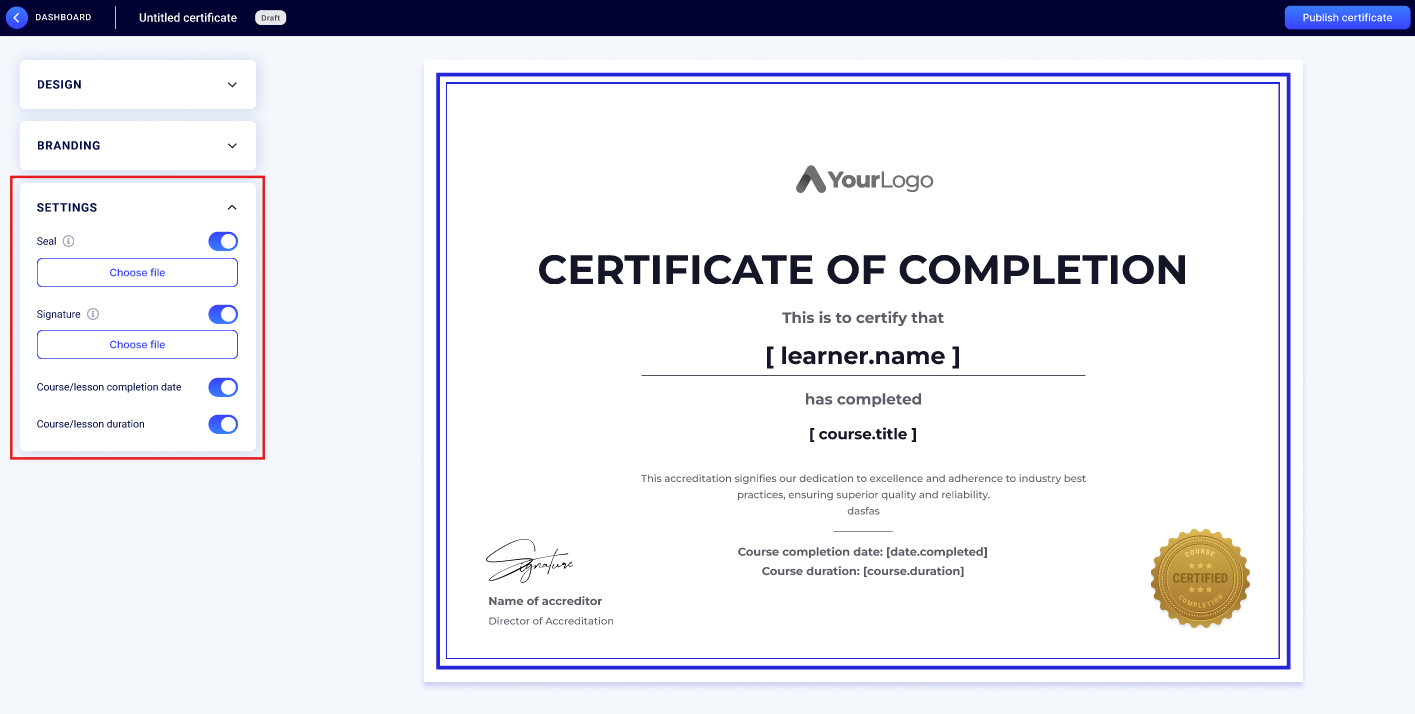The height and width of the screenshot is (714, 1415).
Task: Click the Untitled certificate title field
Action: [x=188, y=18]
